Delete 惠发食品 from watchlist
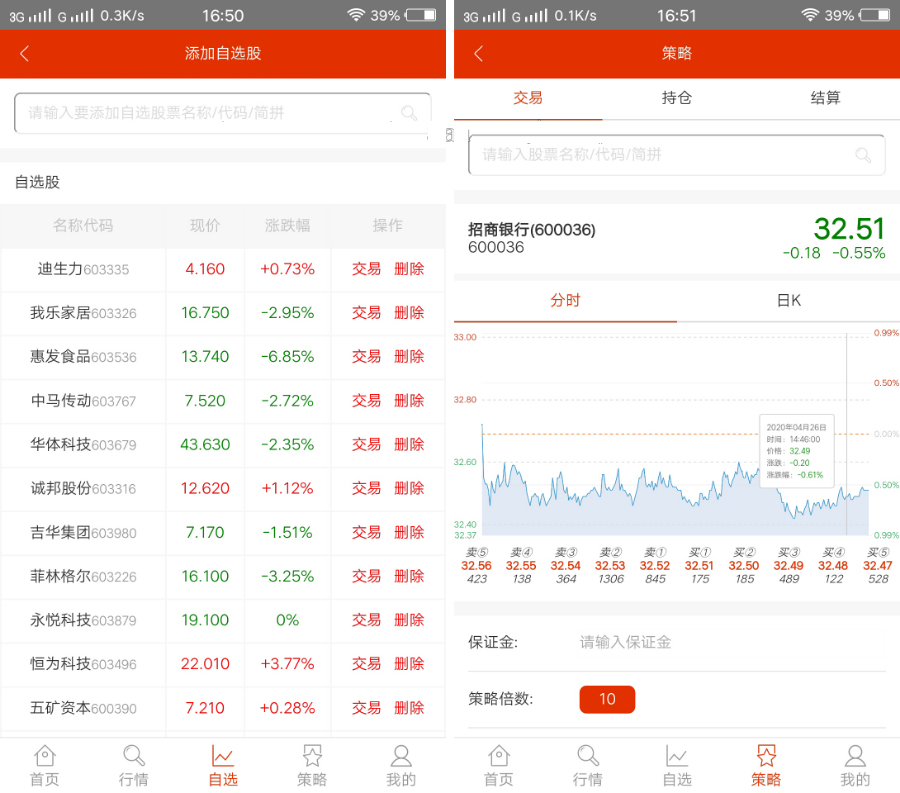The image size is (900, 793). click(x=409, y=357)
